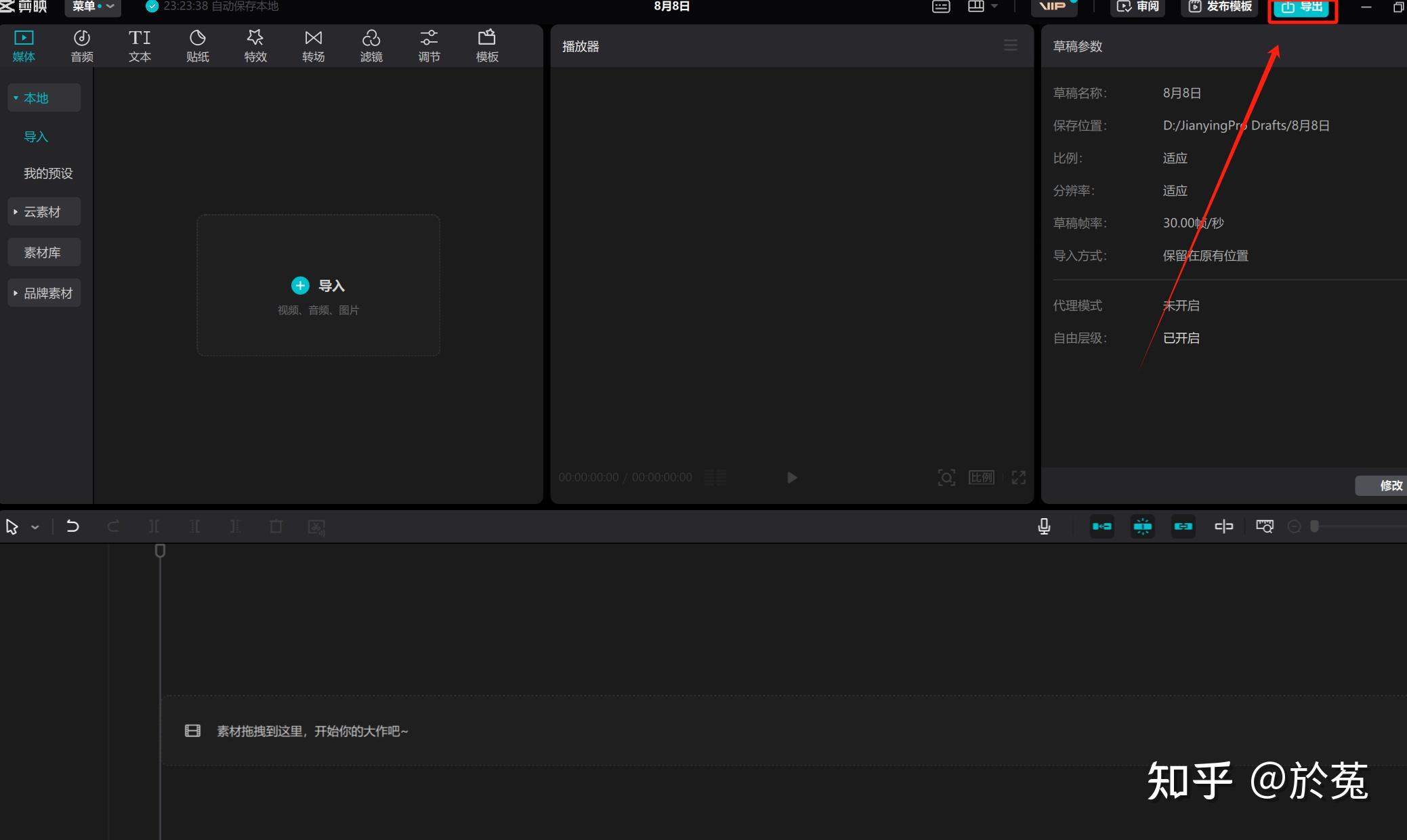Select the voiceover microphone recording icon
Viewport: 1407px width, 840px height.
click(1043, 526)
